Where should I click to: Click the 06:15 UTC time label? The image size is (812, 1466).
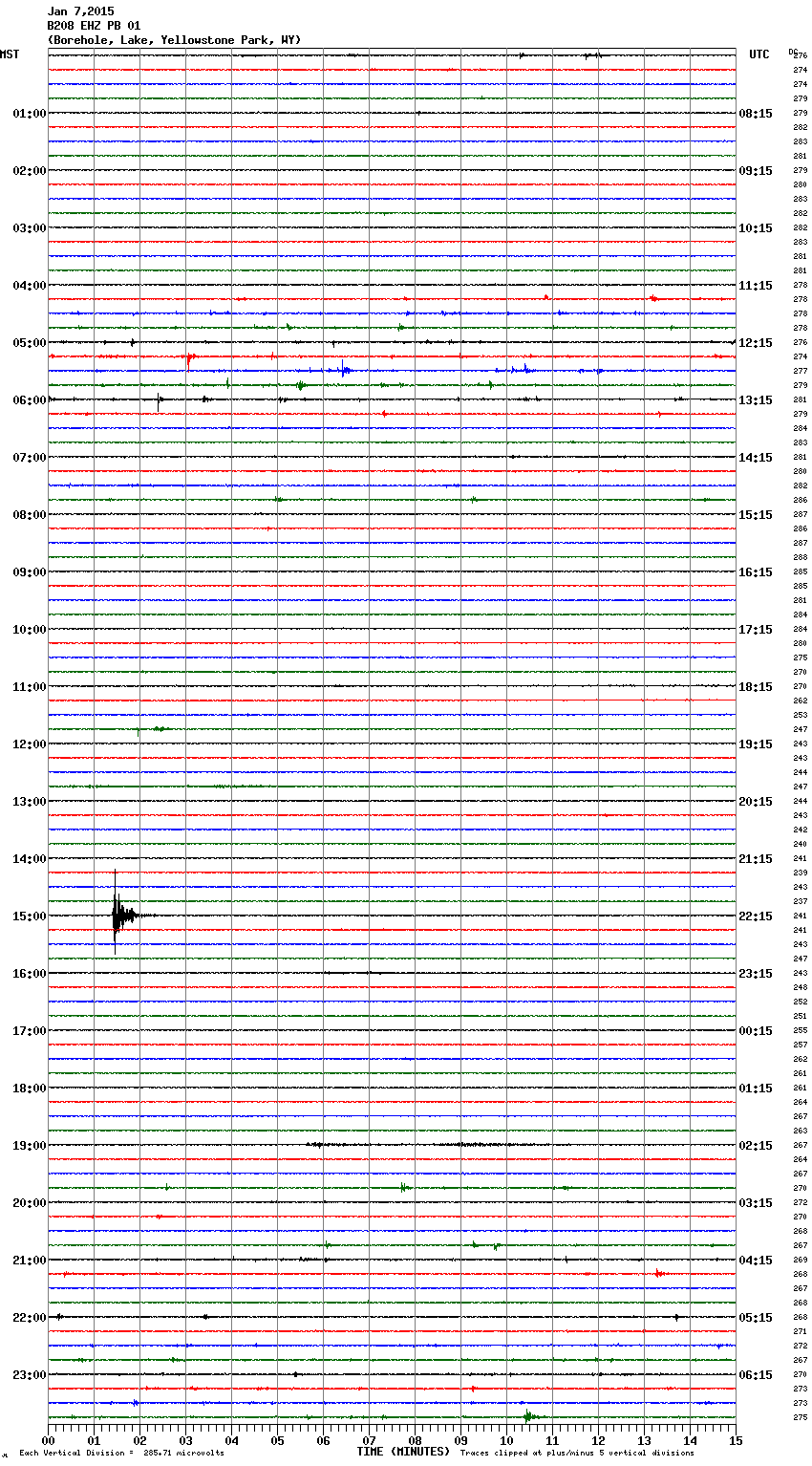pos(756,1375)
